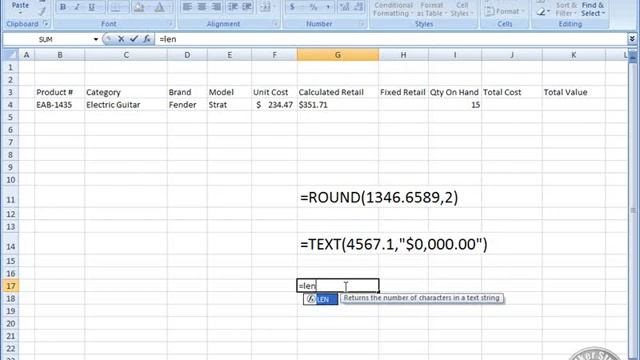Expand the formula bar chevron

coord(632,39)
